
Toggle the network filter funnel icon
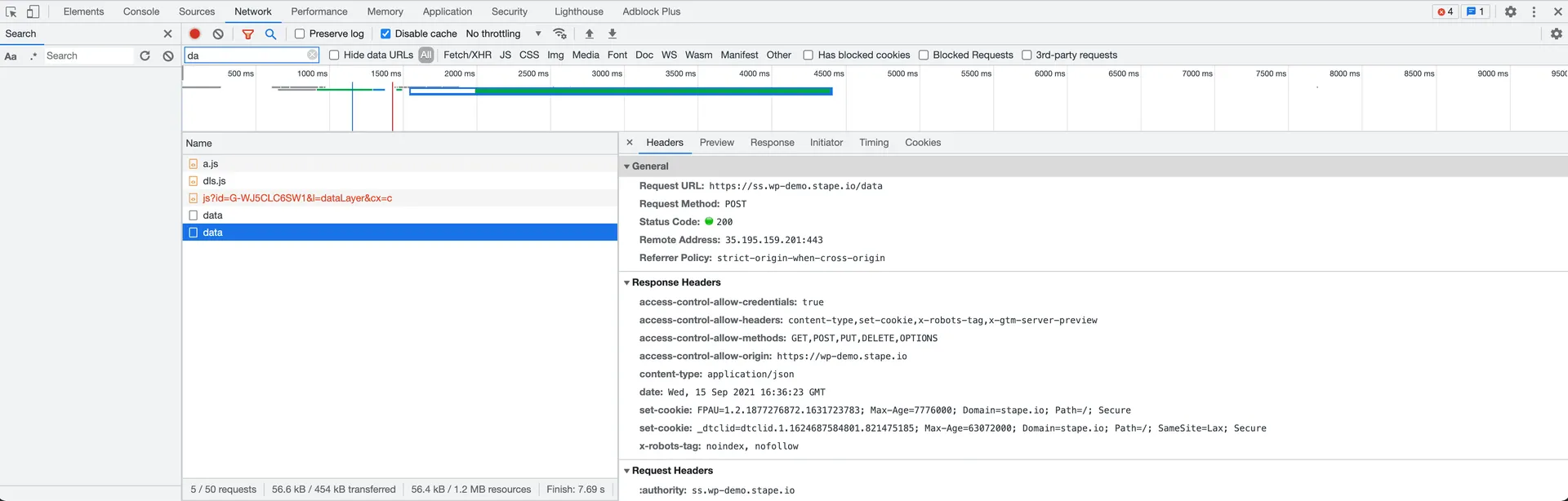247,33
